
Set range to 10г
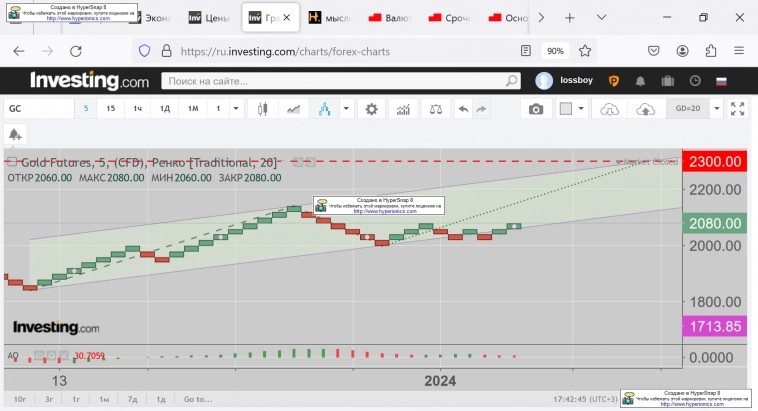[20, 399]
